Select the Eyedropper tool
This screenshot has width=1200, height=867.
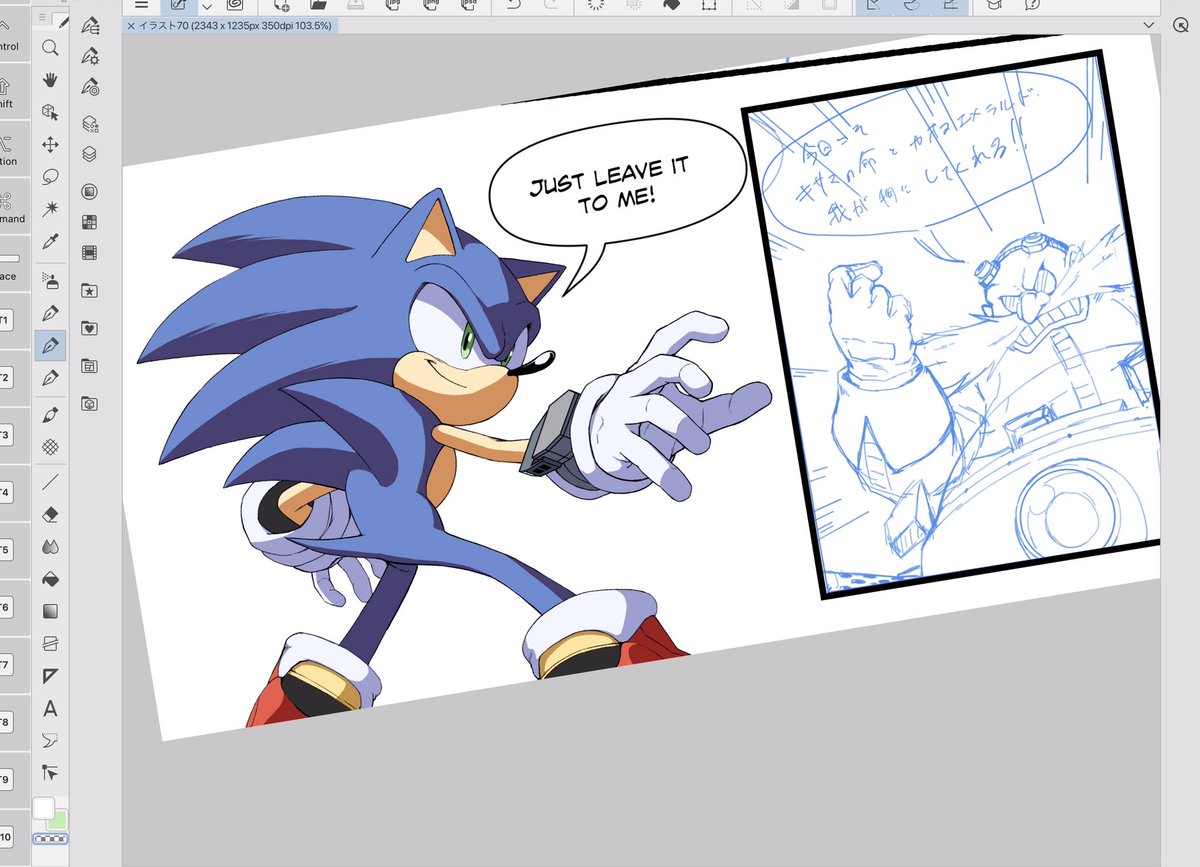point(50,241)
